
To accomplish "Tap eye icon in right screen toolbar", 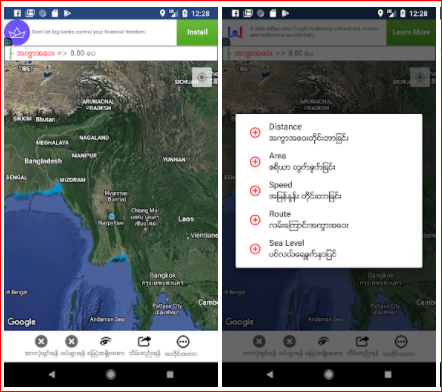I will click(x=324, y=341).
